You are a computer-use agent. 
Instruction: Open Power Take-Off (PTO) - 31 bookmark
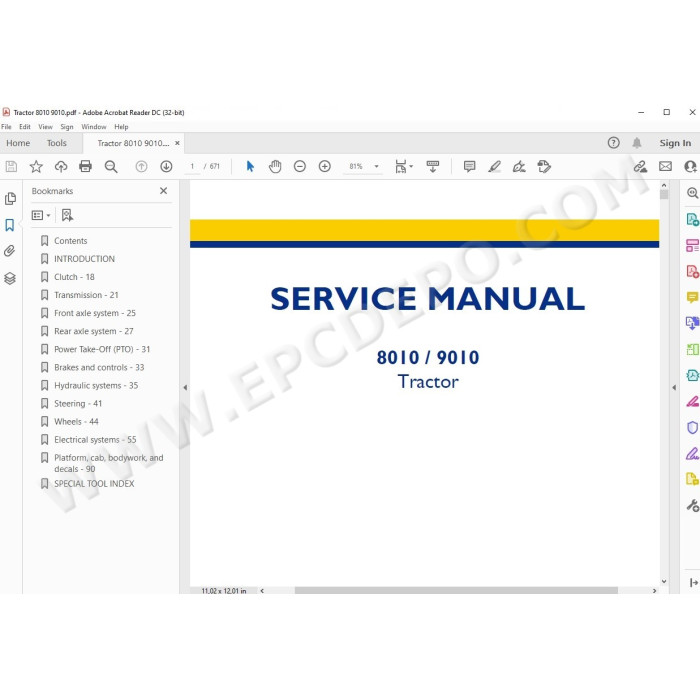coord(102,349)
